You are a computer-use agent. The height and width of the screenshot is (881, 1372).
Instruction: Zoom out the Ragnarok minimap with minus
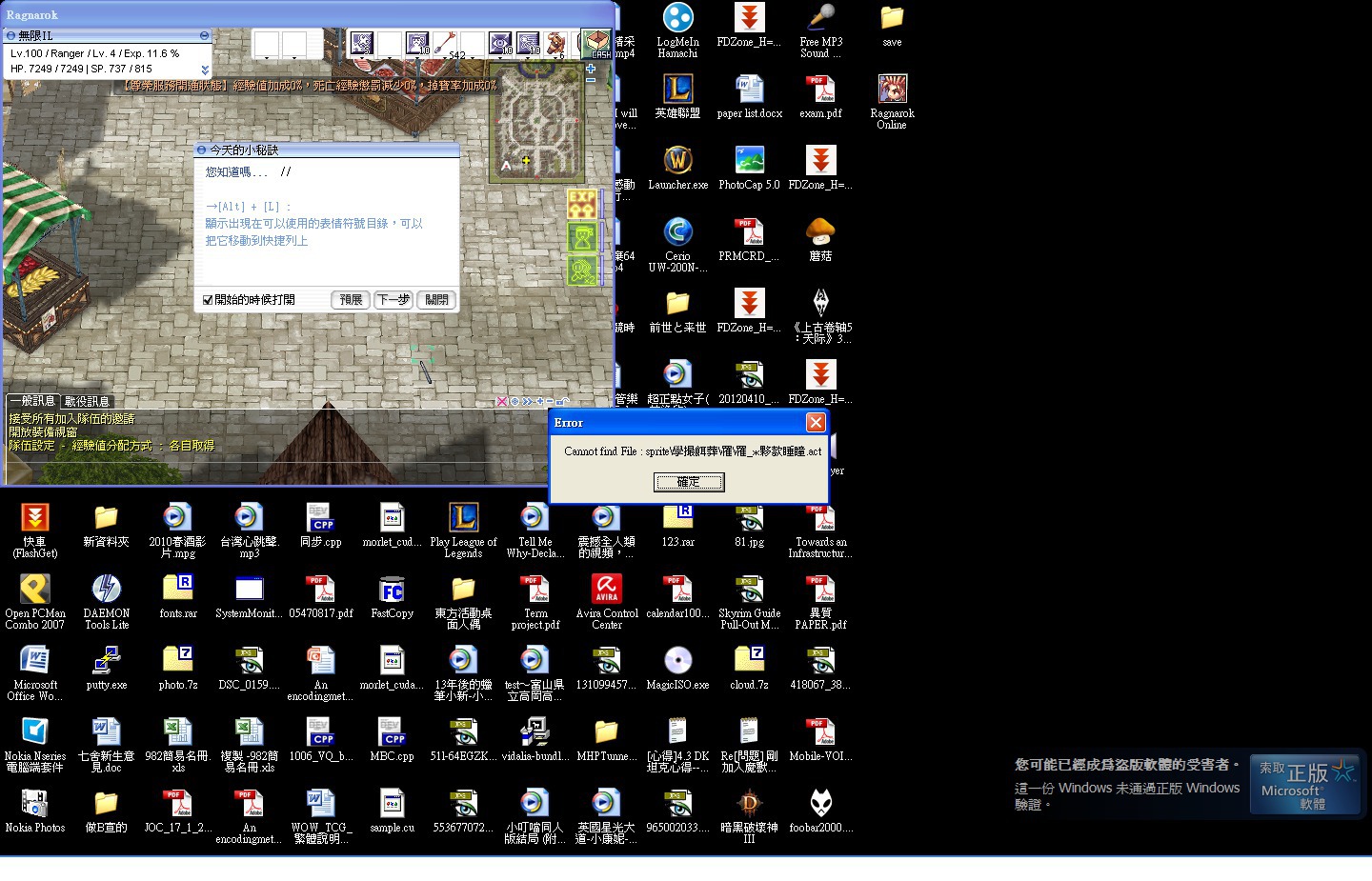coord(591,81)
